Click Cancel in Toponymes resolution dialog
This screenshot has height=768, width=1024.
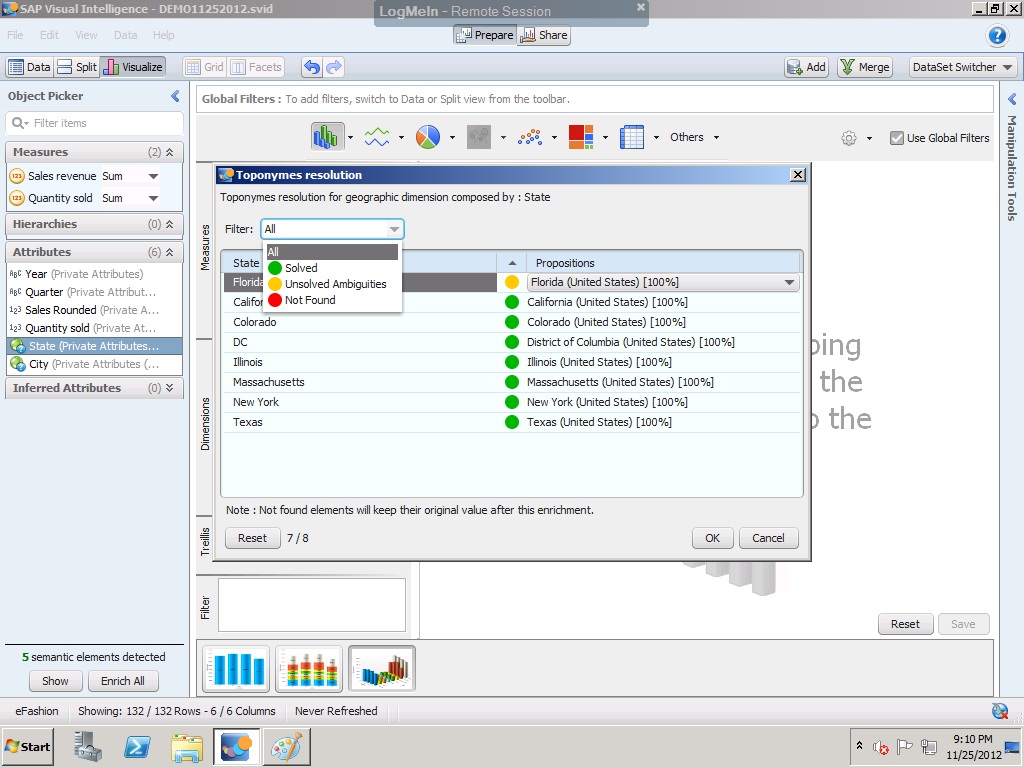pyautogui.click(x=768, y=538)
